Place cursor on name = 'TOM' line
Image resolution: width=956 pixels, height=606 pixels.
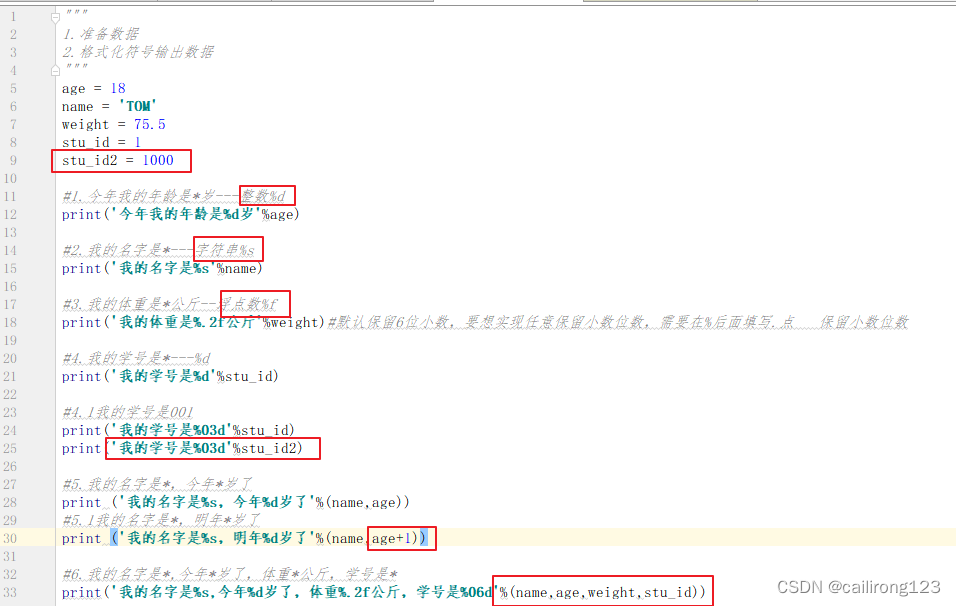[x=109, y=106]
